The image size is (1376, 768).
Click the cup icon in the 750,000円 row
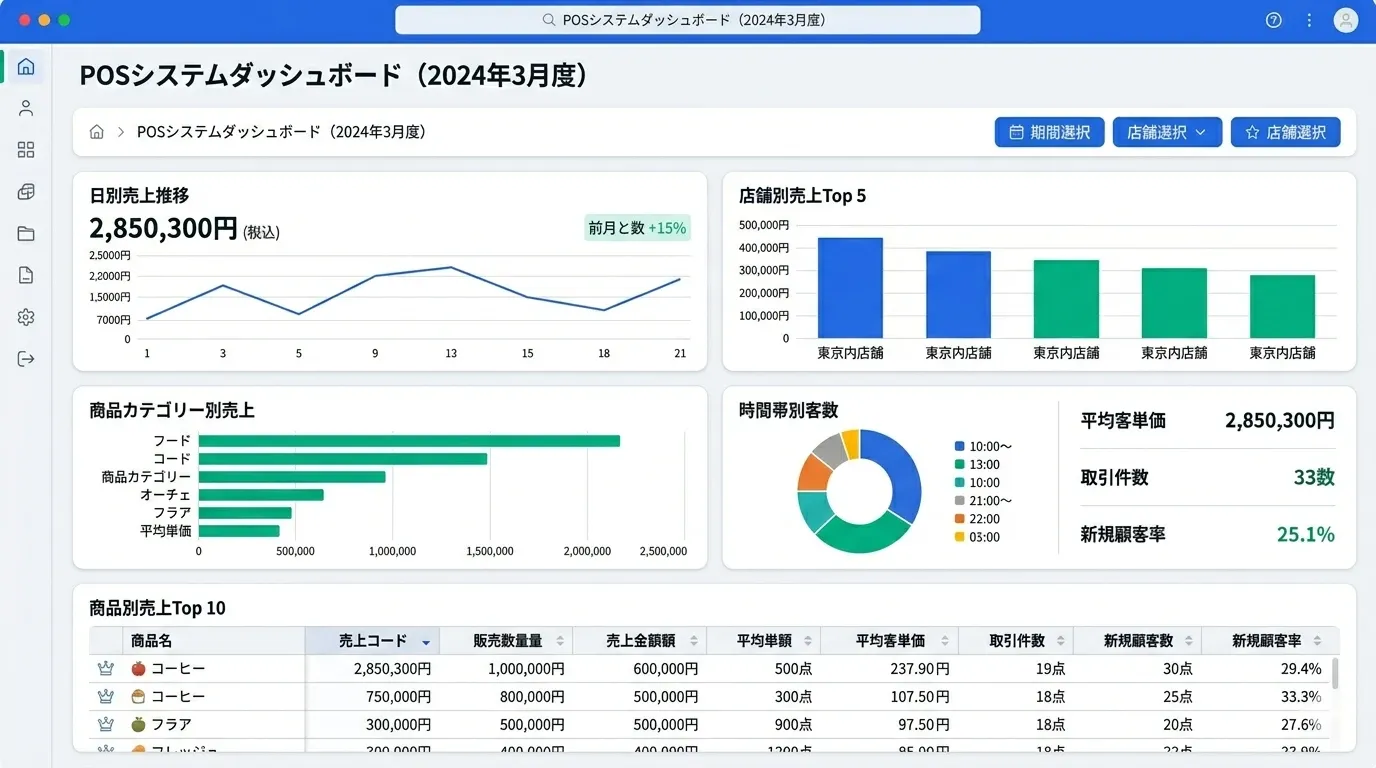(x=139, y=696)
